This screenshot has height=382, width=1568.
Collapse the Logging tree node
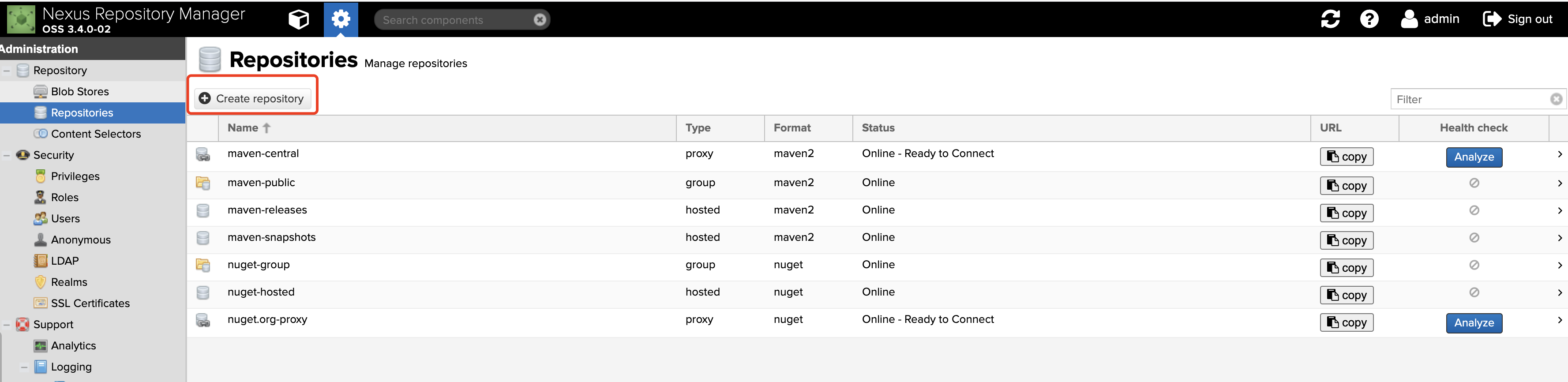[x=24, y=367]
